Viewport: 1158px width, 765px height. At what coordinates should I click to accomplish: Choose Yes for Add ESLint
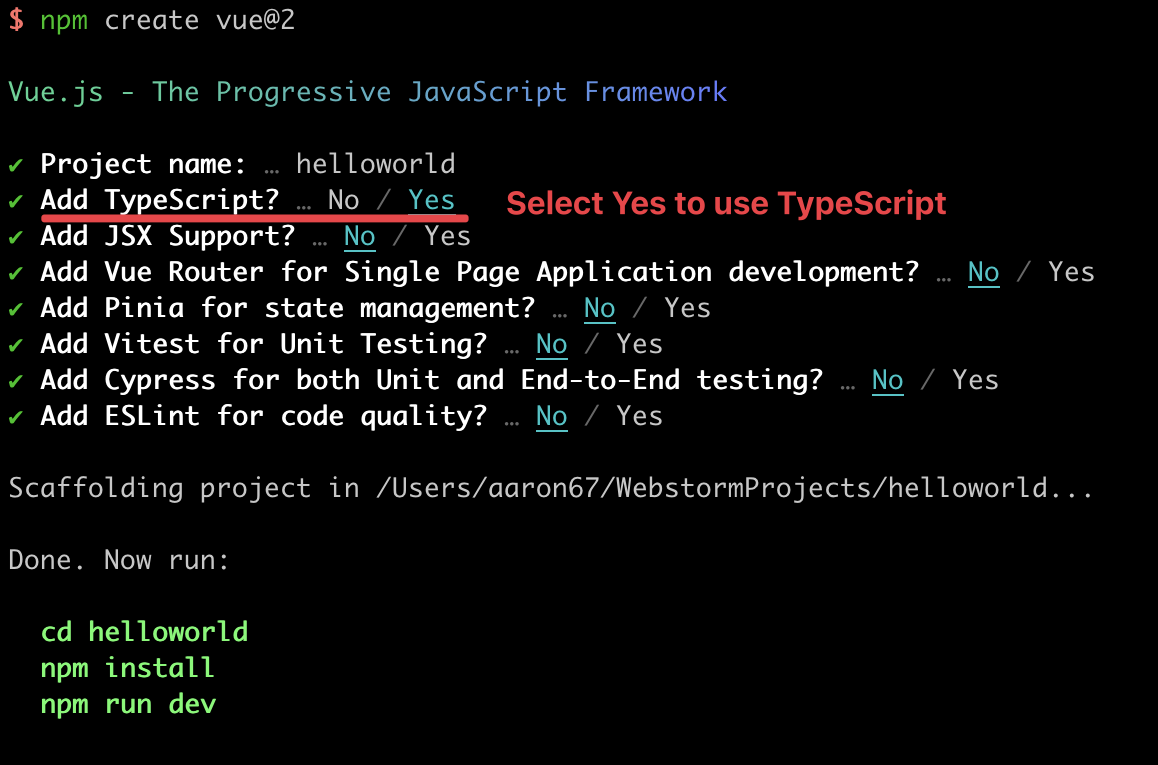click(x=639, y=416)
